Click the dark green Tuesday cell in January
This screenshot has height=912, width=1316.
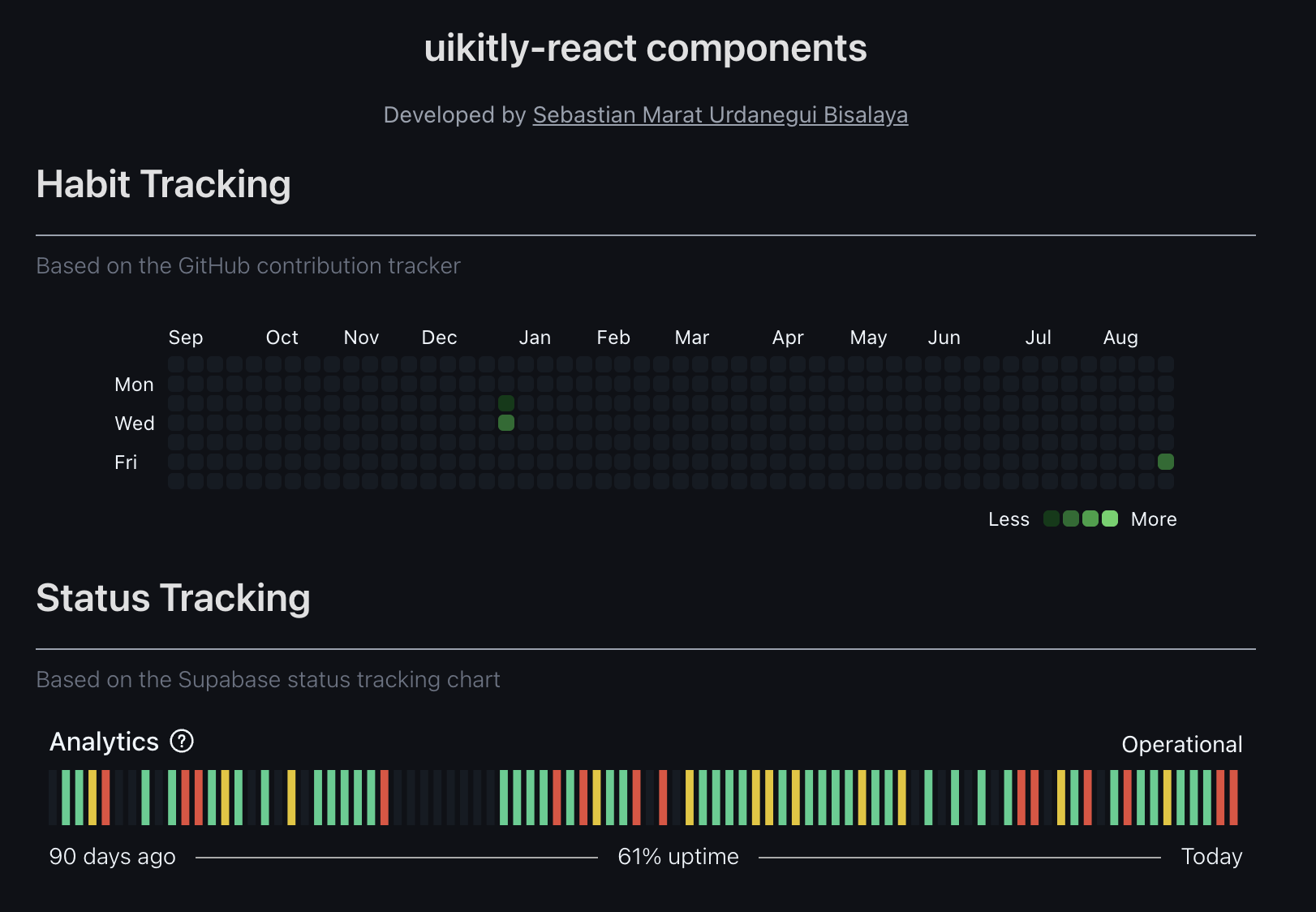(x=506, y=403)
